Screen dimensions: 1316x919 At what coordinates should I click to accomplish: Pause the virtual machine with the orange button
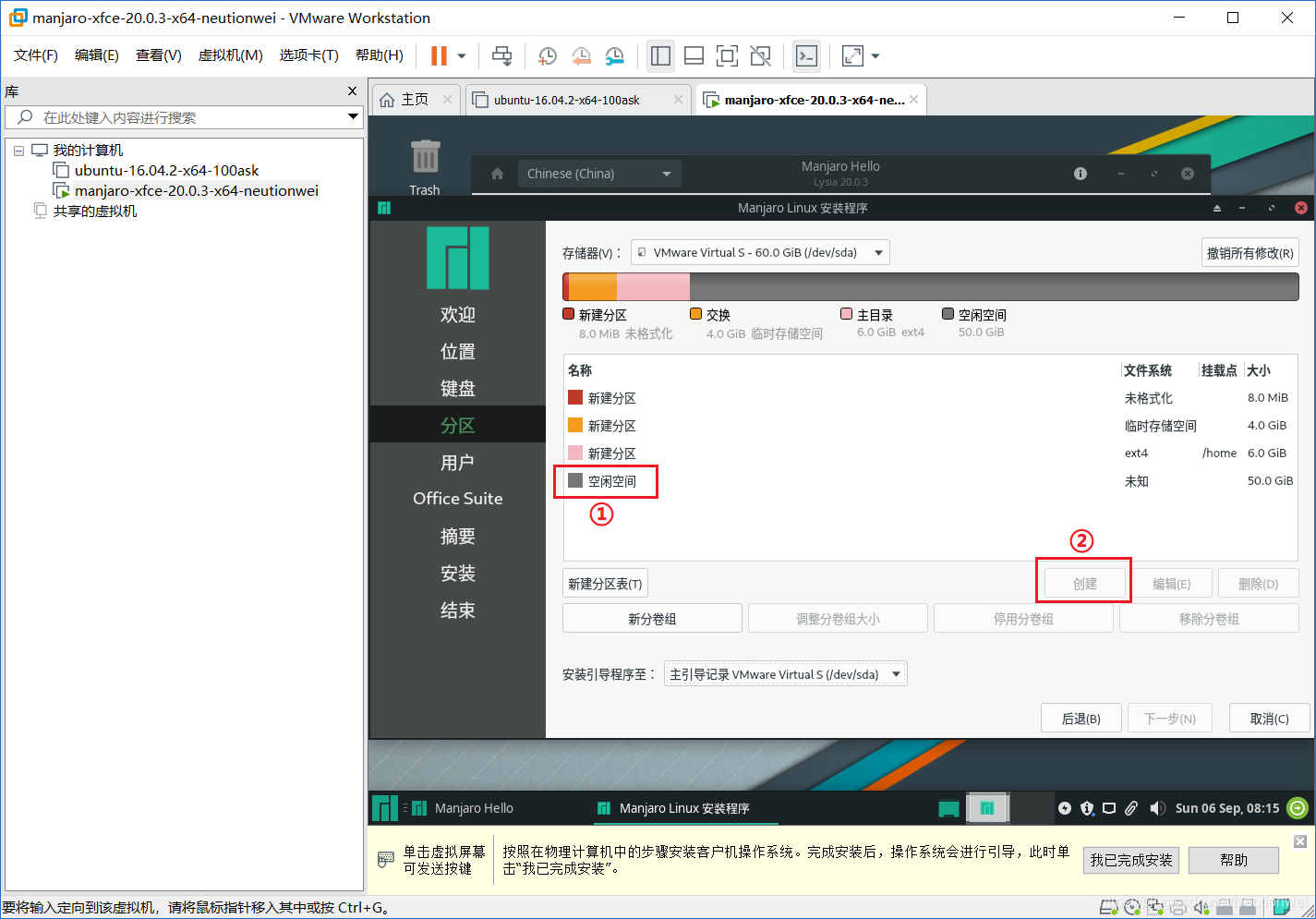pyautogui.click(x=439, y=55)
